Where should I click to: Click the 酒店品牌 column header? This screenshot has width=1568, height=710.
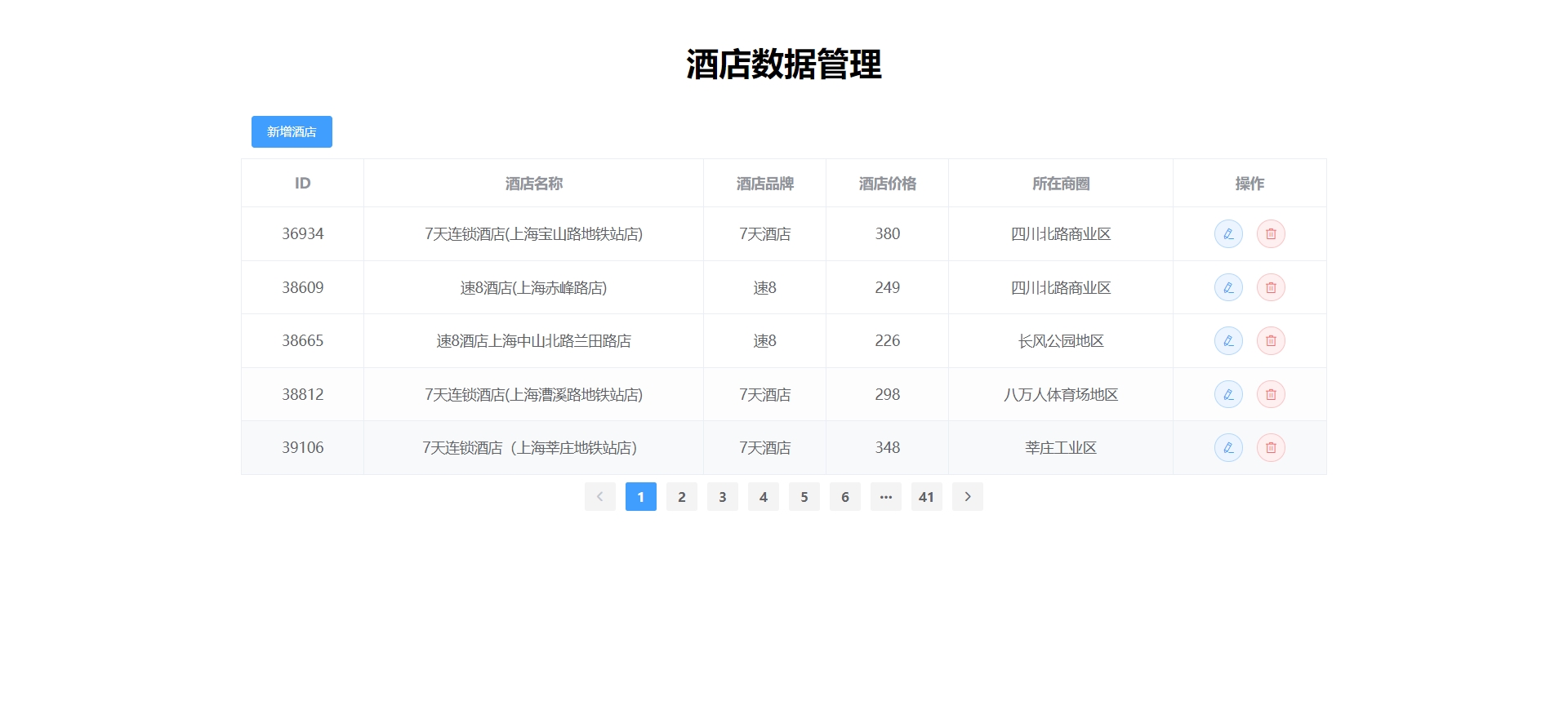[x=765, y=184]
